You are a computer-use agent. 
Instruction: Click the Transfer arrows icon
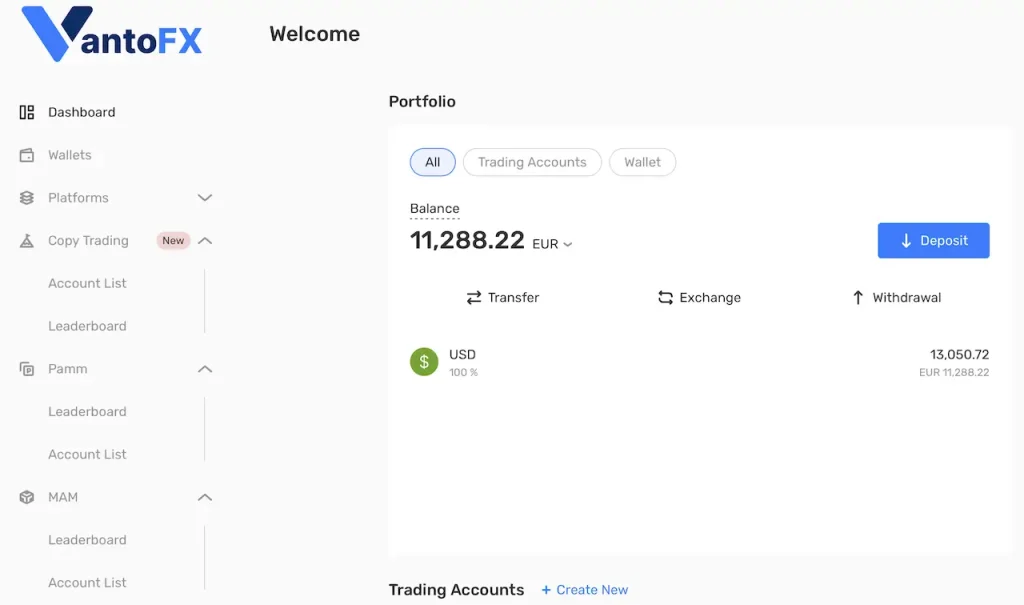[x=472, y=297]
